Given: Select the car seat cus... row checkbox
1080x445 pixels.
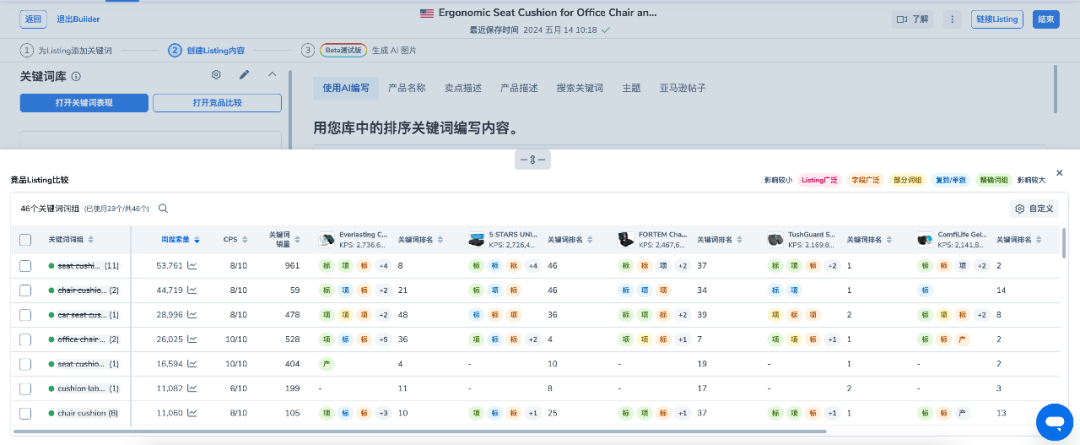Looking at the screenshot, I should [x=25, y=314].
